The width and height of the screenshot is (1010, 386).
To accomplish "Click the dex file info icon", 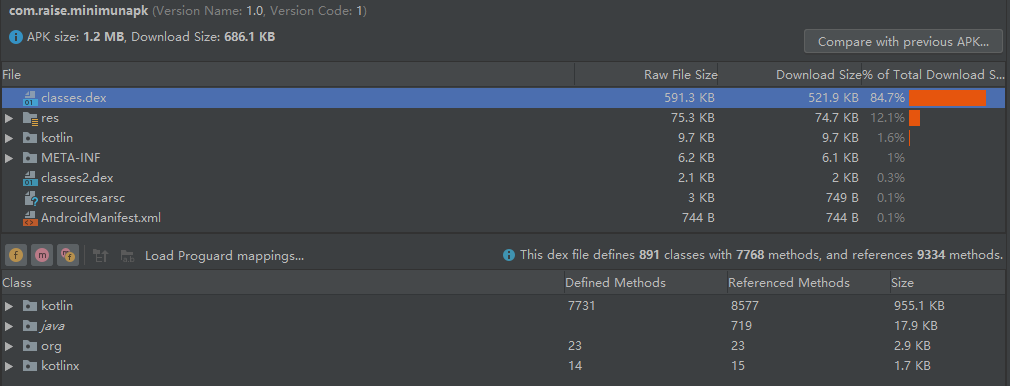I will point(509,255).
